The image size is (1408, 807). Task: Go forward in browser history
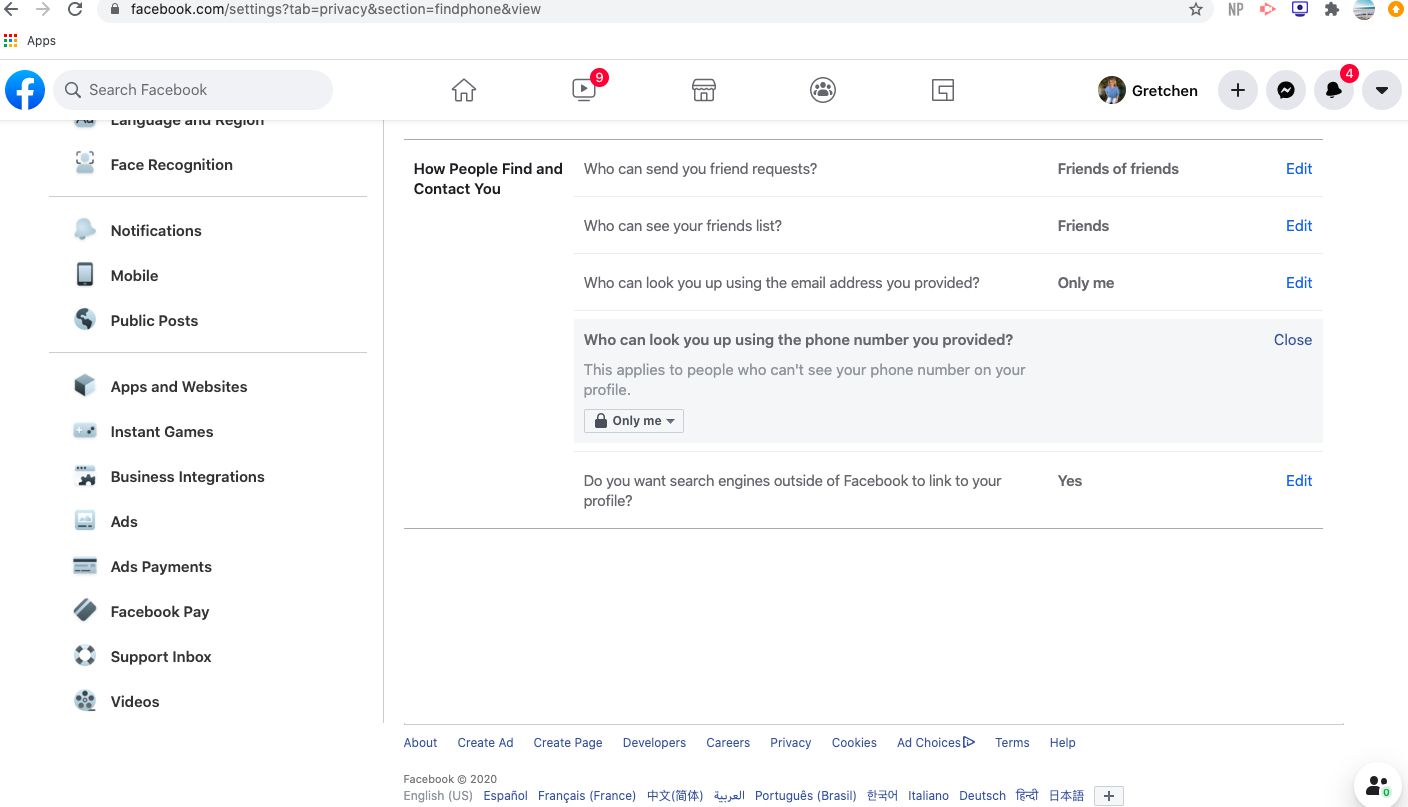click(x=43, y=9)
